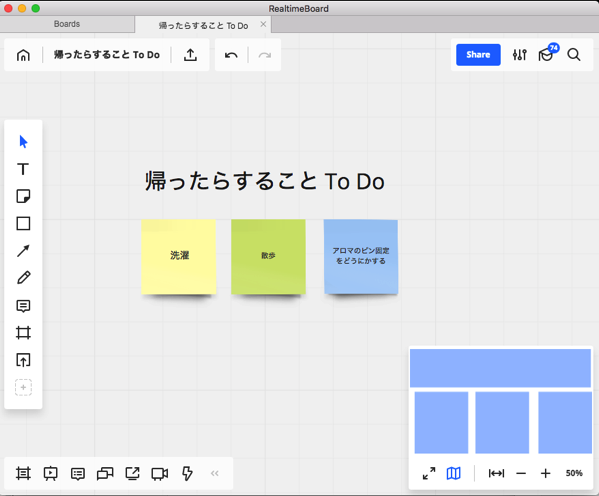
Task: Toggle the minimap display
Action: [453, 473]
